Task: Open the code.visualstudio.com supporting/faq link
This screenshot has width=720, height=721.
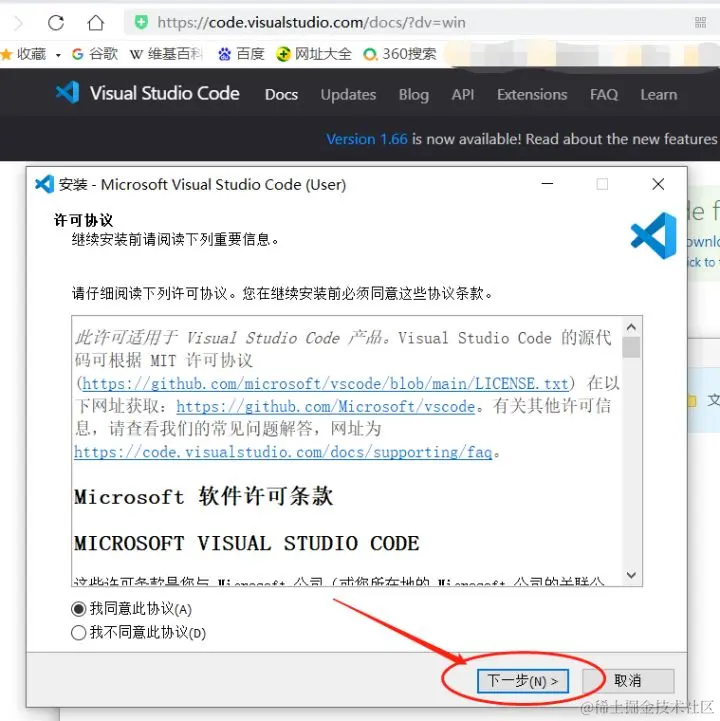Action: [x=283, y=452]
